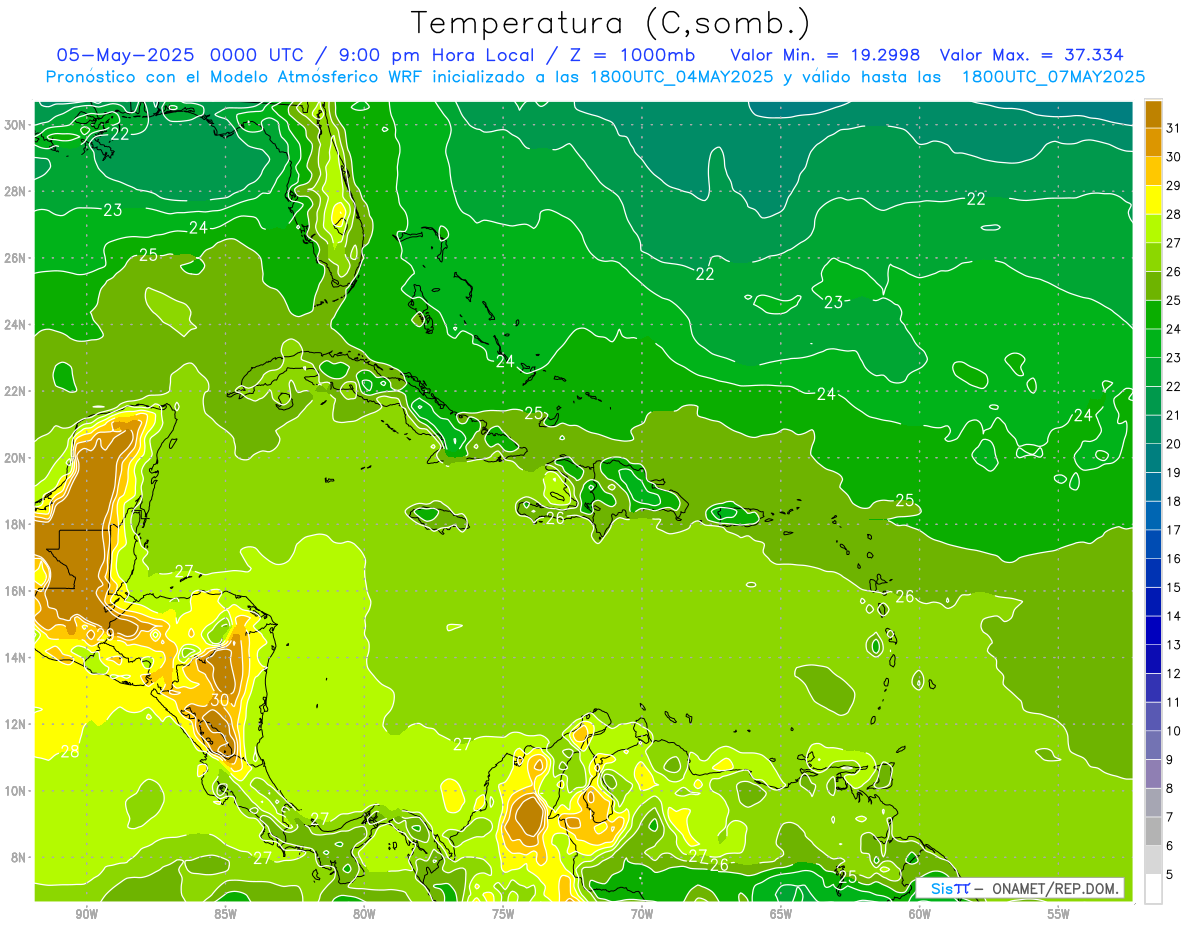Click legend value "16" on the color scale

[1174, 559]
